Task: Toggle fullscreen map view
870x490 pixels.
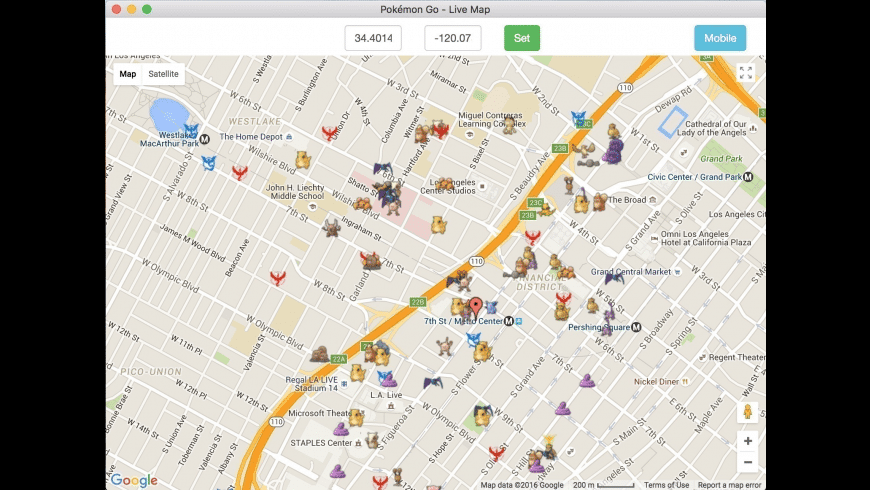Action: pyautogui.click(x=746, y=73)
